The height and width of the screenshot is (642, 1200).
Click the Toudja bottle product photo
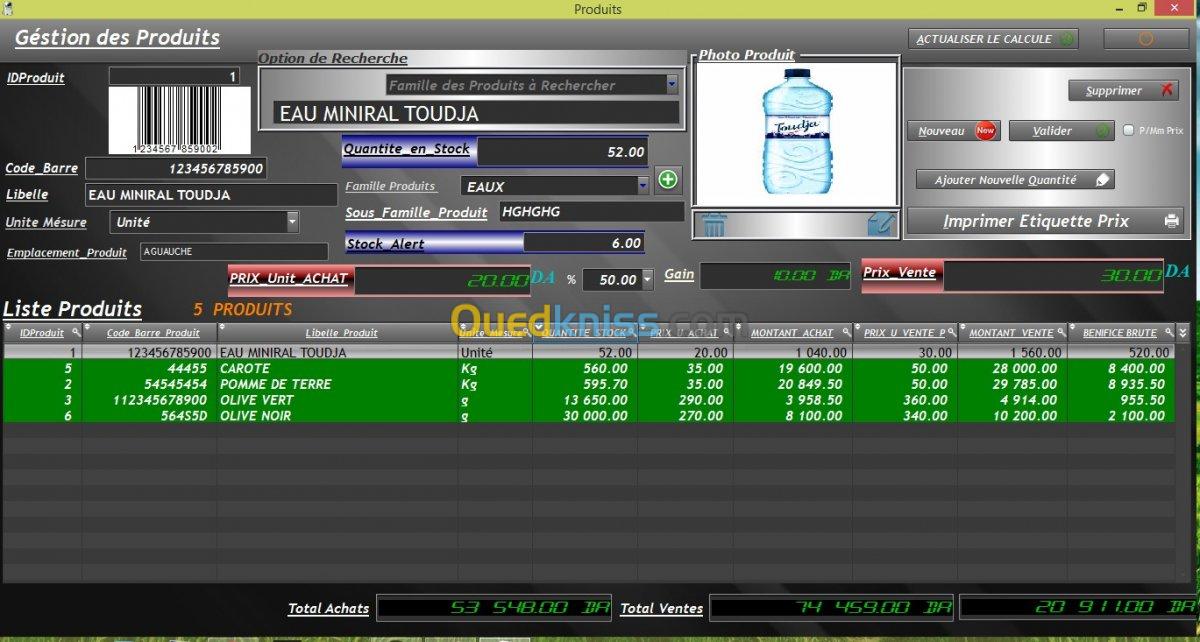(x=797, y=131)
